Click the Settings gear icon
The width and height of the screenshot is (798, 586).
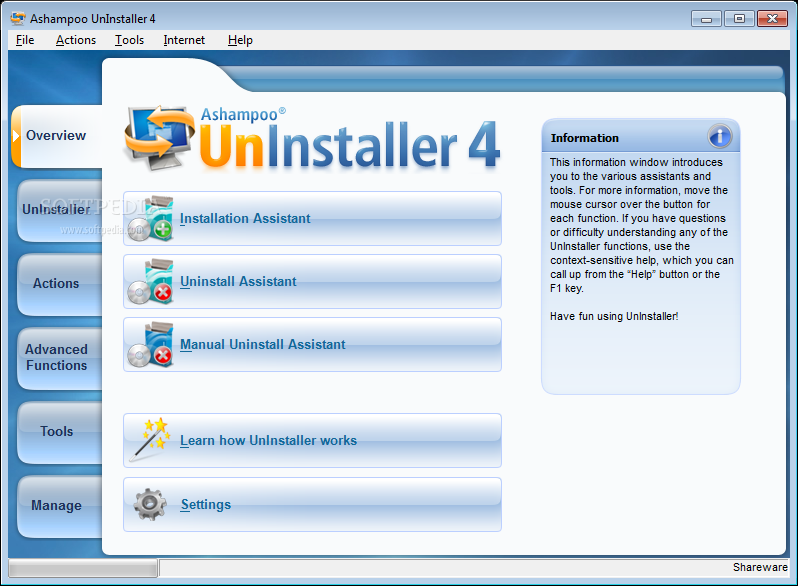point(150,504)
